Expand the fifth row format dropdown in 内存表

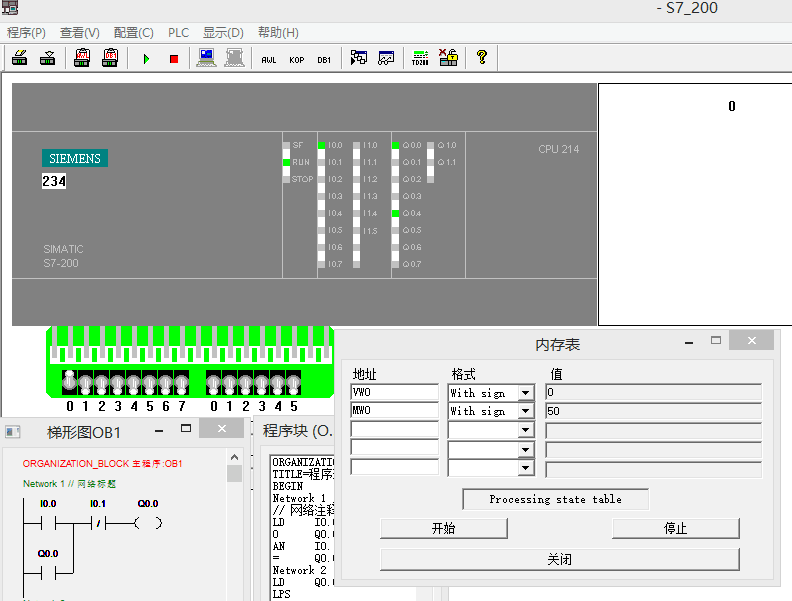click(526, 468)
